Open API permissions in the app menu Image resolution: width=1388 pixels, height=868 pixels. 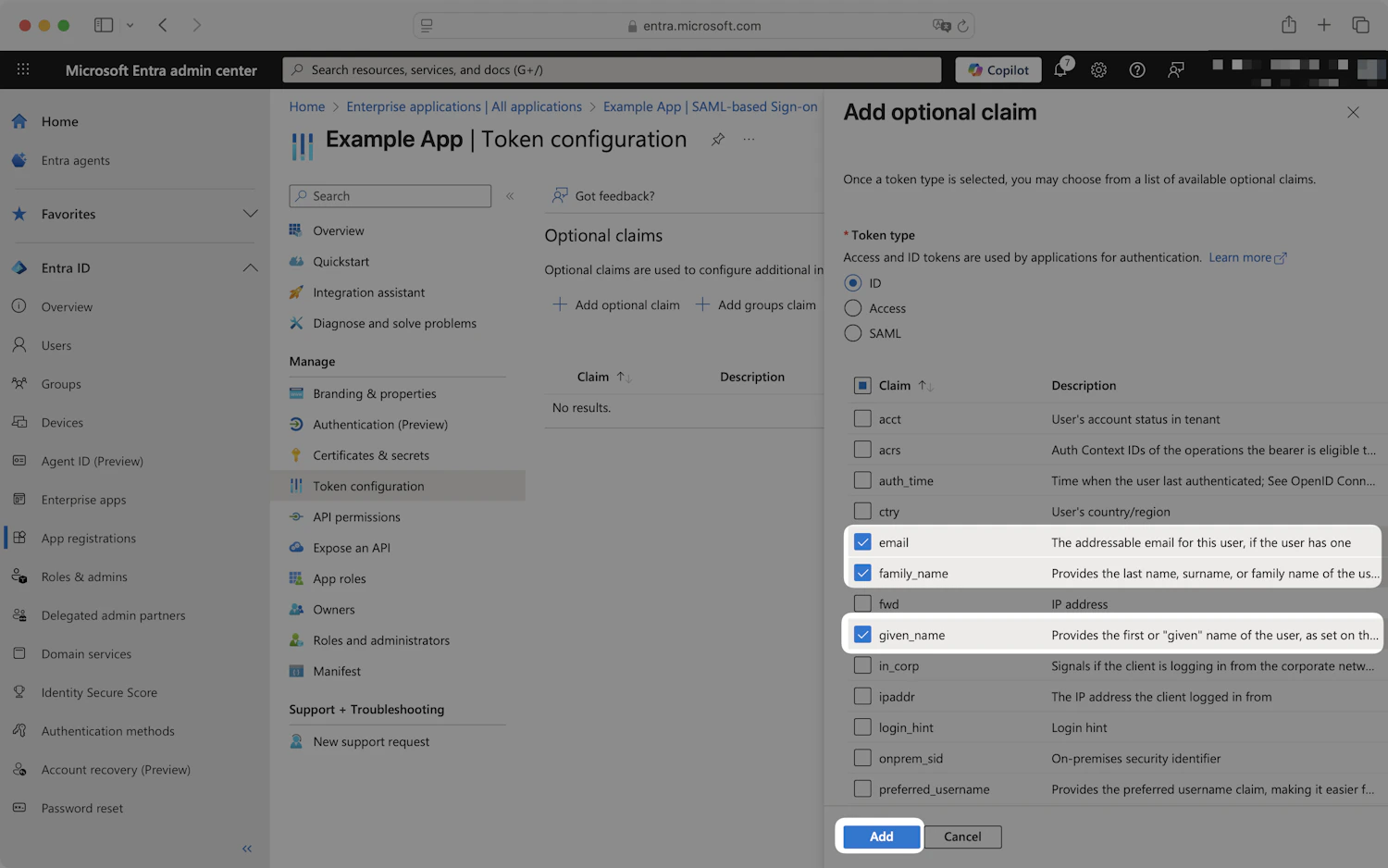click(x=356, y=517)
